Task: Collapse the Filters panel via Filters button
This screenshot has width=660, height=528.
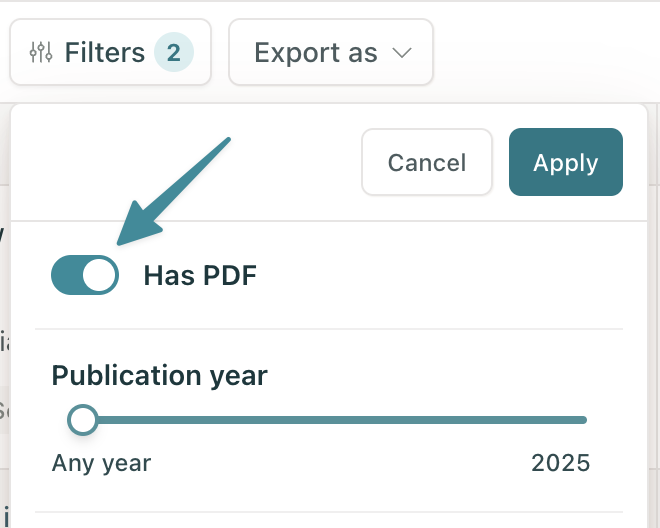Action: coord(110,52)
